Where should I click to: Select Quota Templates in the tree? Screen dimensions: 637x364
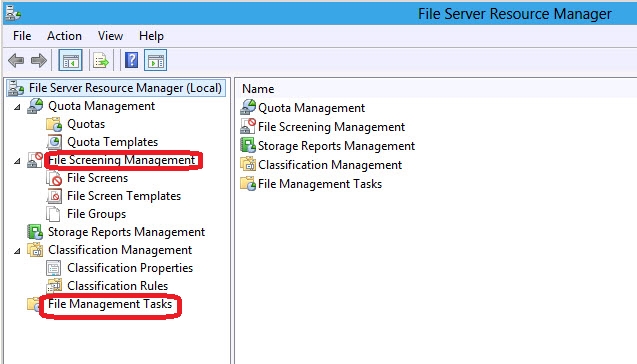(113, 142)
